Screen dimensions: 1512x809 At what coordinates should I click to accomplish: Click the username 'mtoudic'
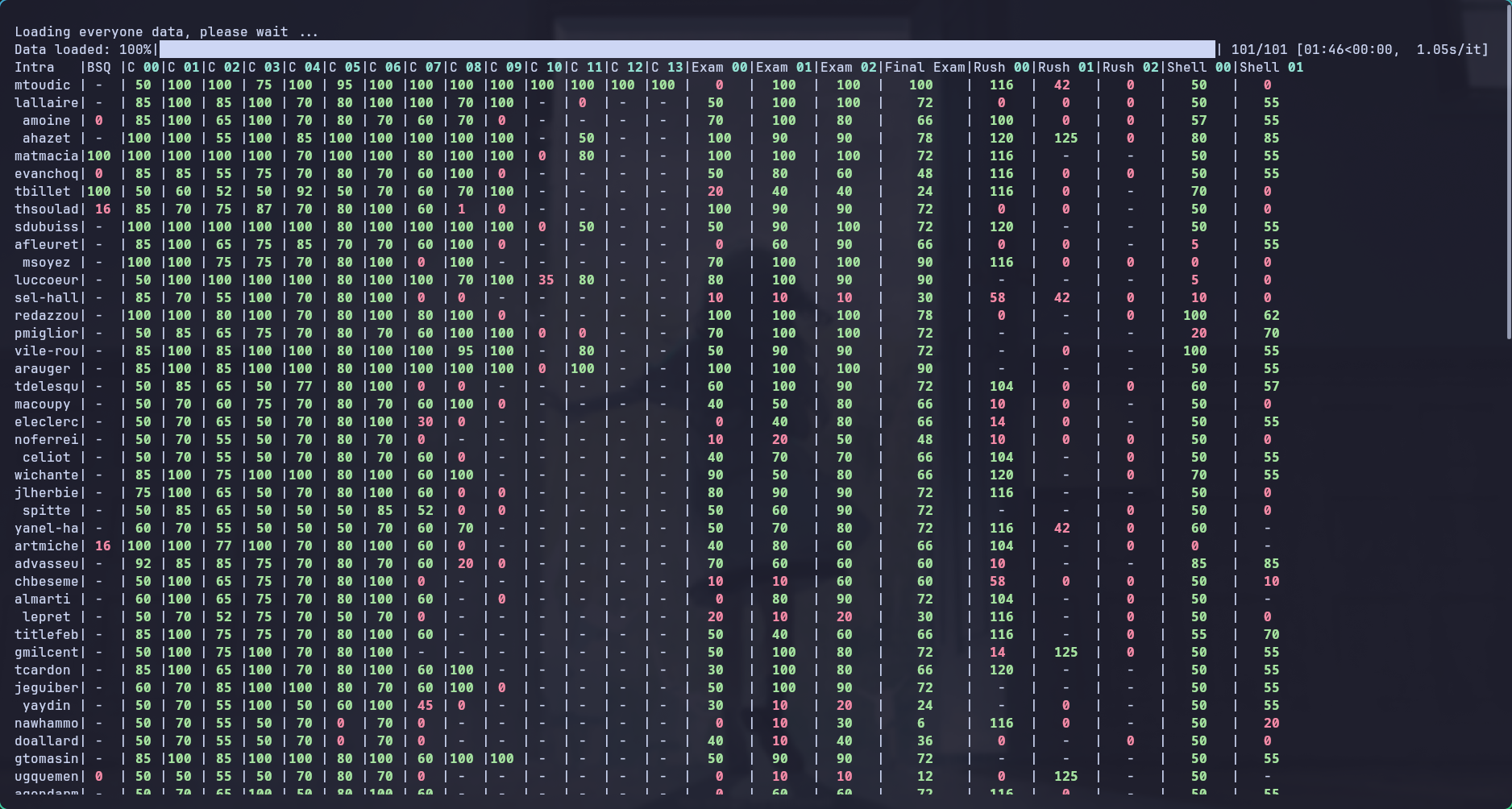click(43, 85)
